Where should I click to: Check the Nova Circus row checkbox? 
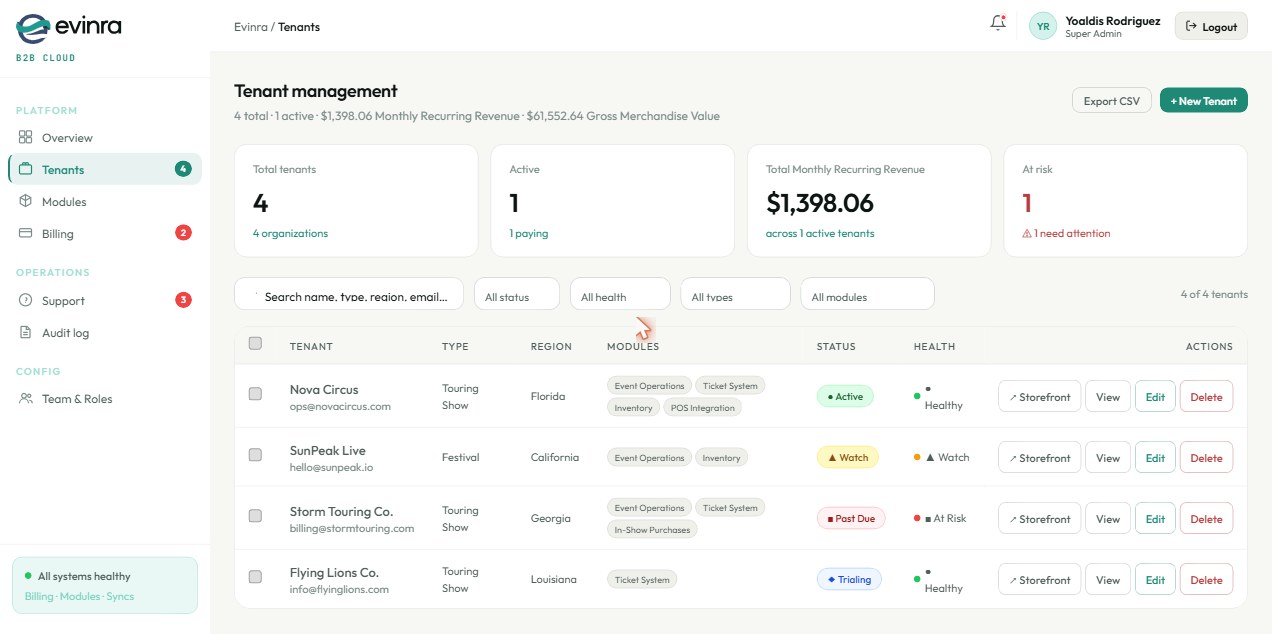pyautogui.click(x=255, y=394)
